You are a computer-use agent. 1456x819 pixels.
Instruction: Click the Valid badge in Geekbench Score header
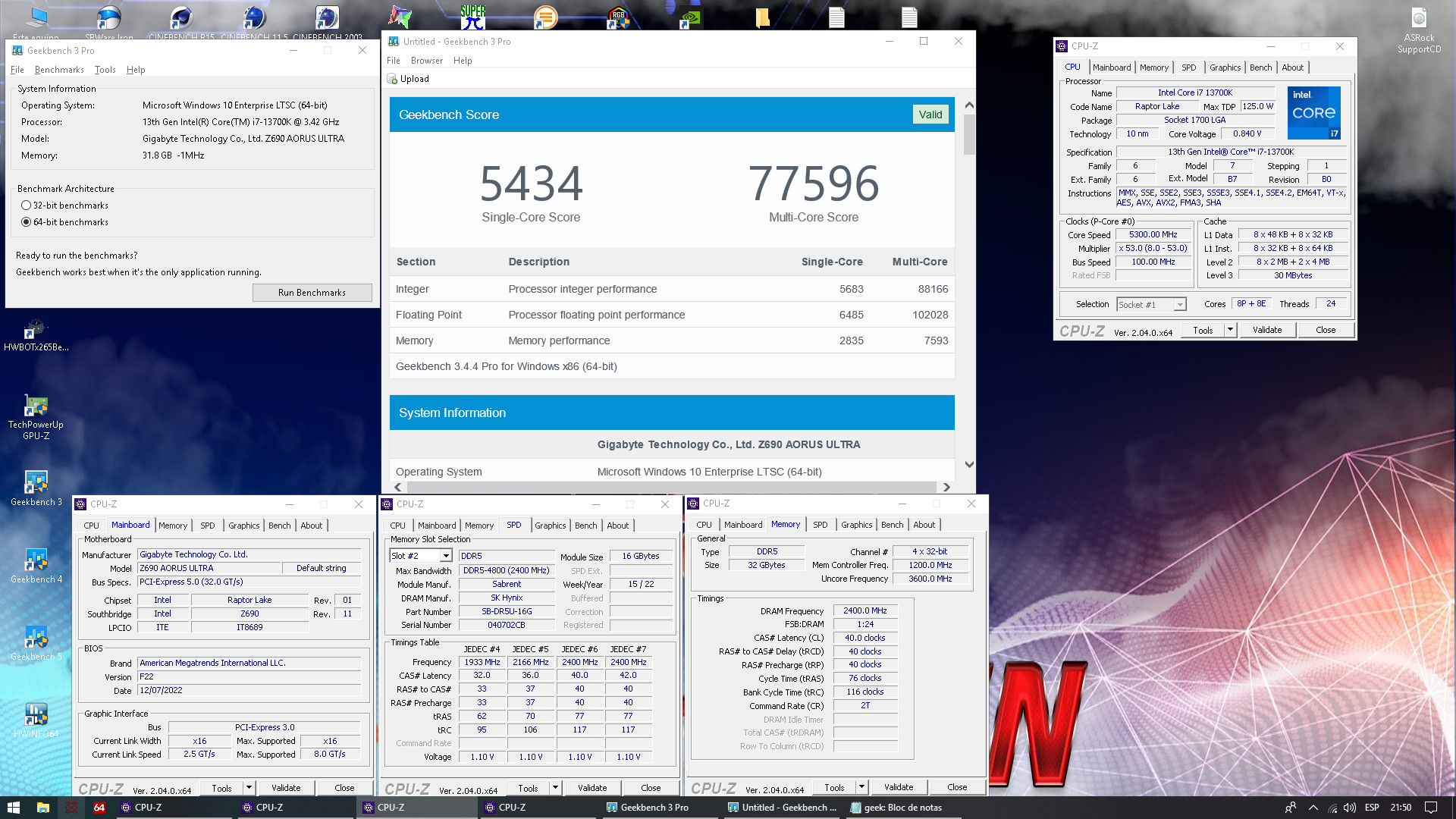[x=930, y=115]
